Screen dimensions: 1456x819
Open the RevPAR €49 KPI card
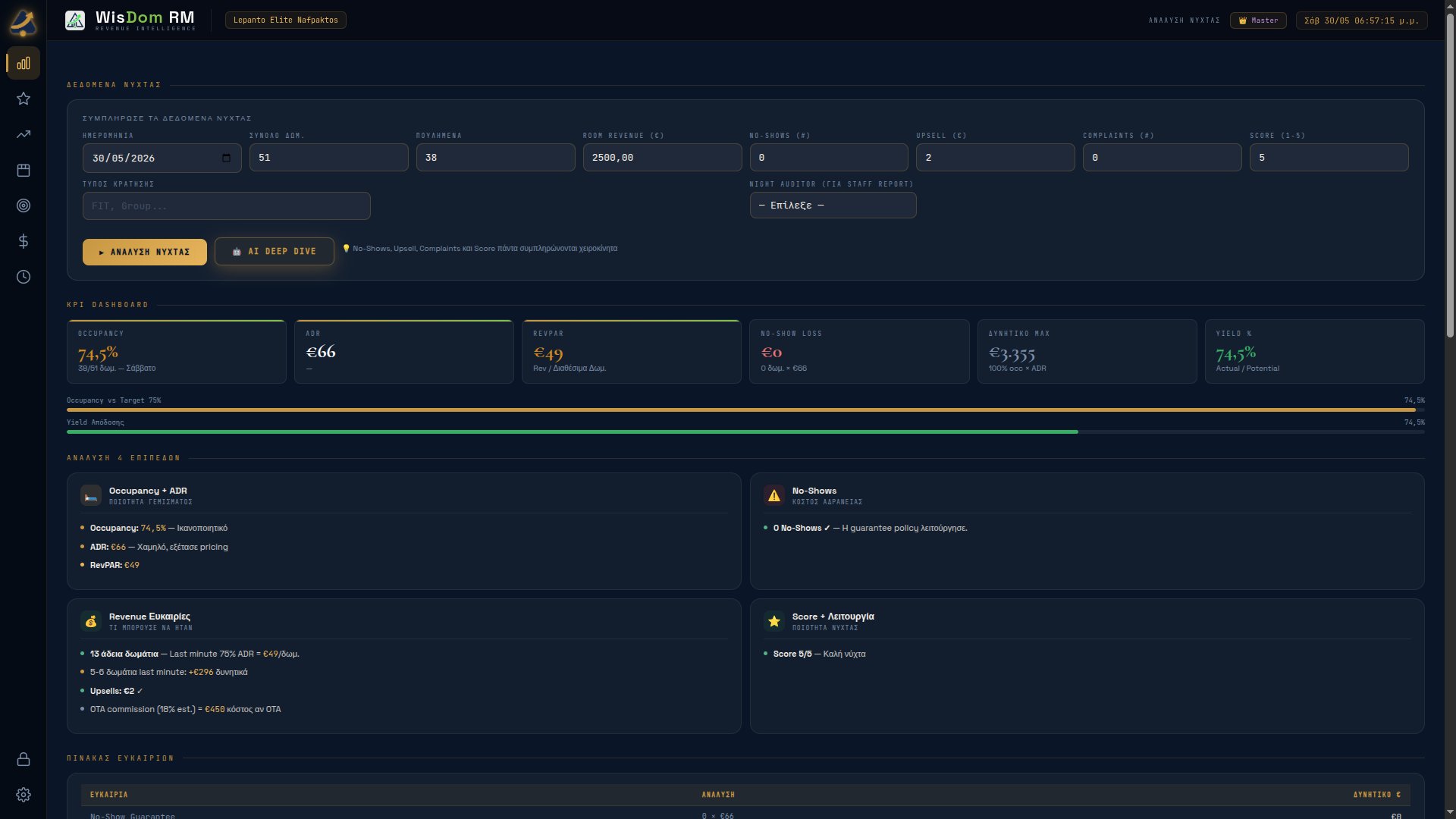(632, 352)
